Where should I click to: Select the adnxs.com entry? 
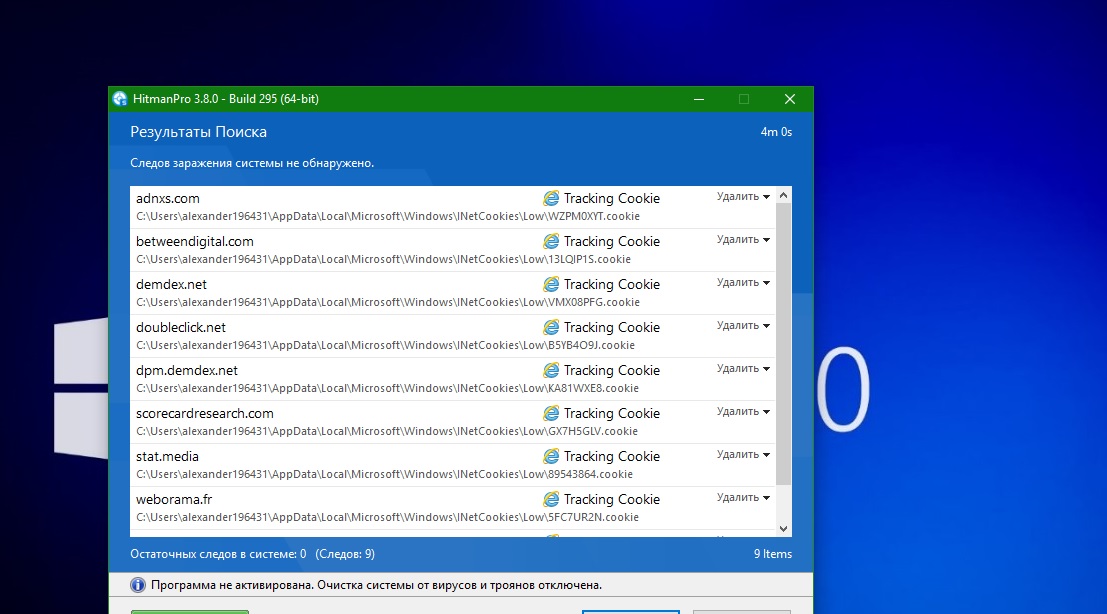click(453, 207)
